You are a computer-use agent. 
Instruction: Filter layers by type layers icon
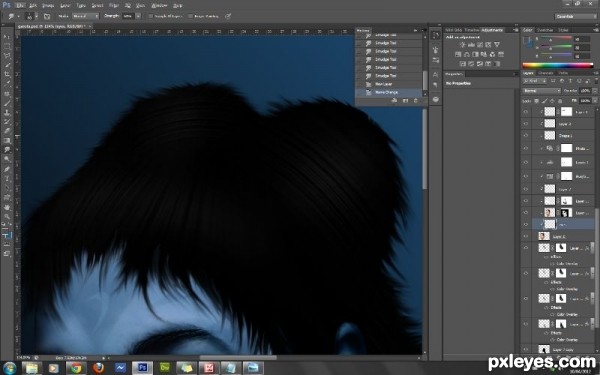(x=571, y=81)
